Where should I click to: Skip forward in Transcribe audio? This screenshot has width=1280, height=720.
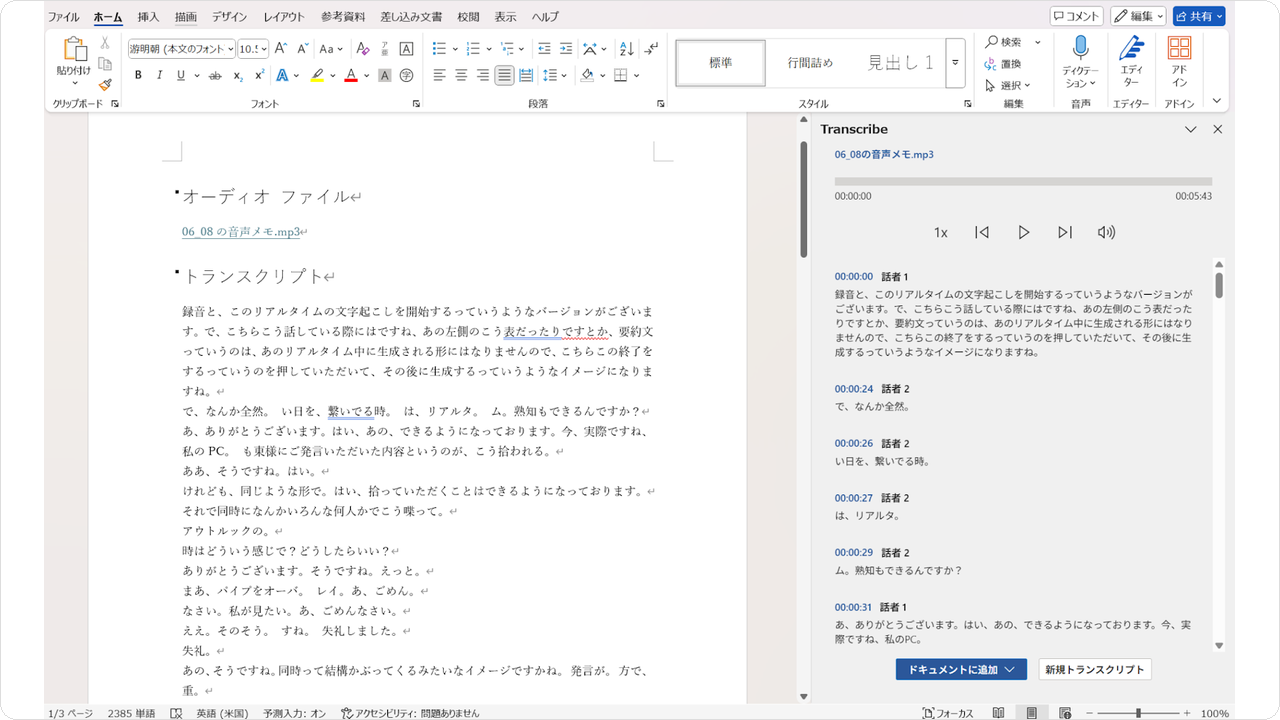pos(1065,232)
